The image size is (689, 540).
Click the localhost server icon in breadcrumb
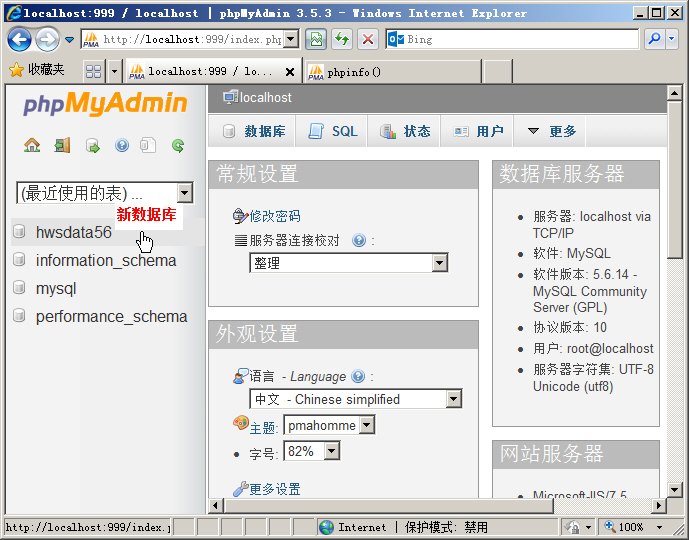(230, 97)
